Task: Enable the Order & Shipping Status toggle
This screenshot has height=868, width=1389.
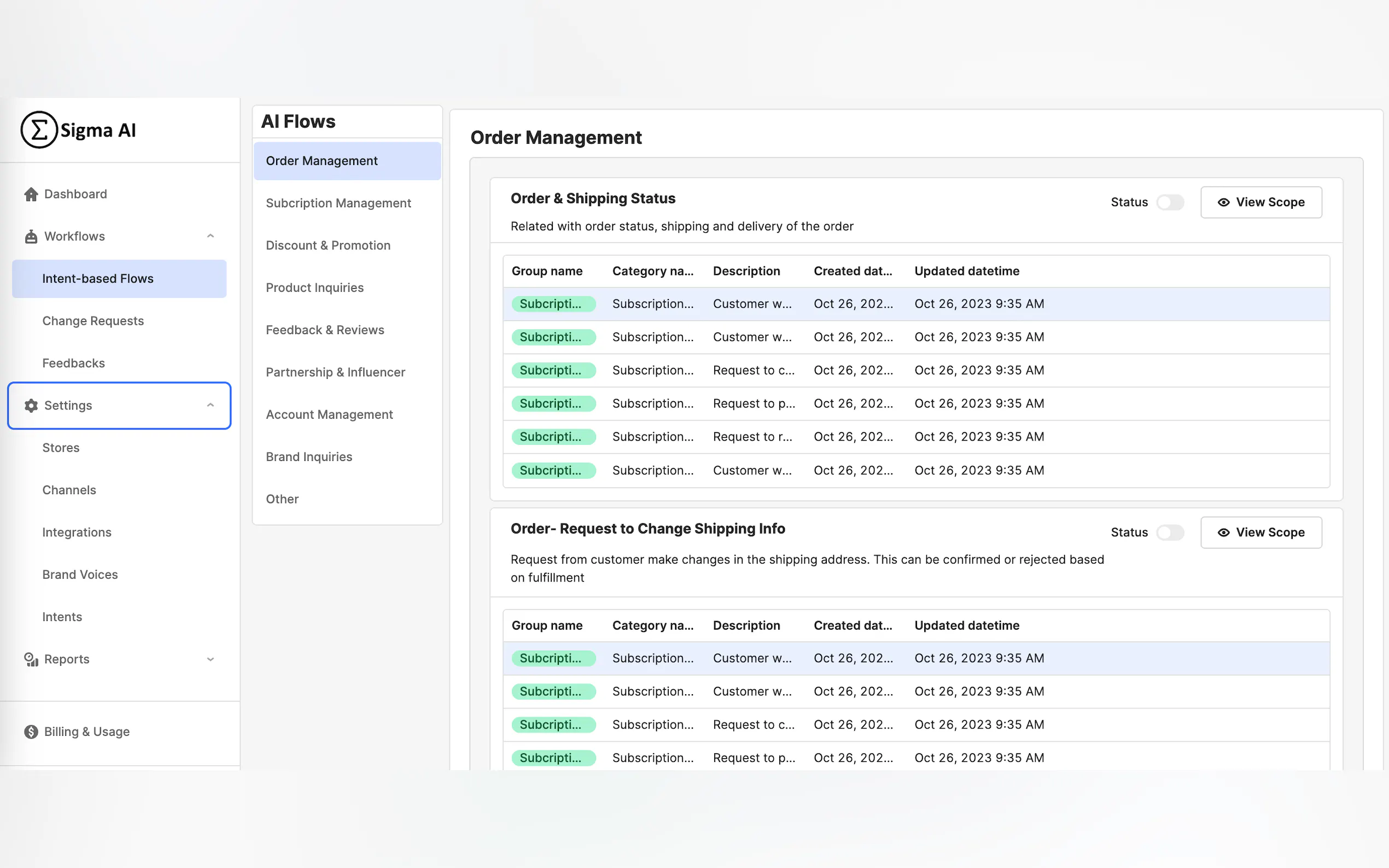Action: pyautogui.click(x=1170, y=202)
